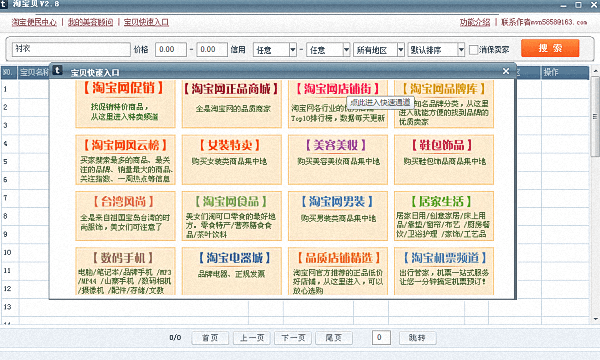Viewport: 600px width, 360px height.
Task: Open the 淘宝网品牌库 card
Action: click(444, 104)
